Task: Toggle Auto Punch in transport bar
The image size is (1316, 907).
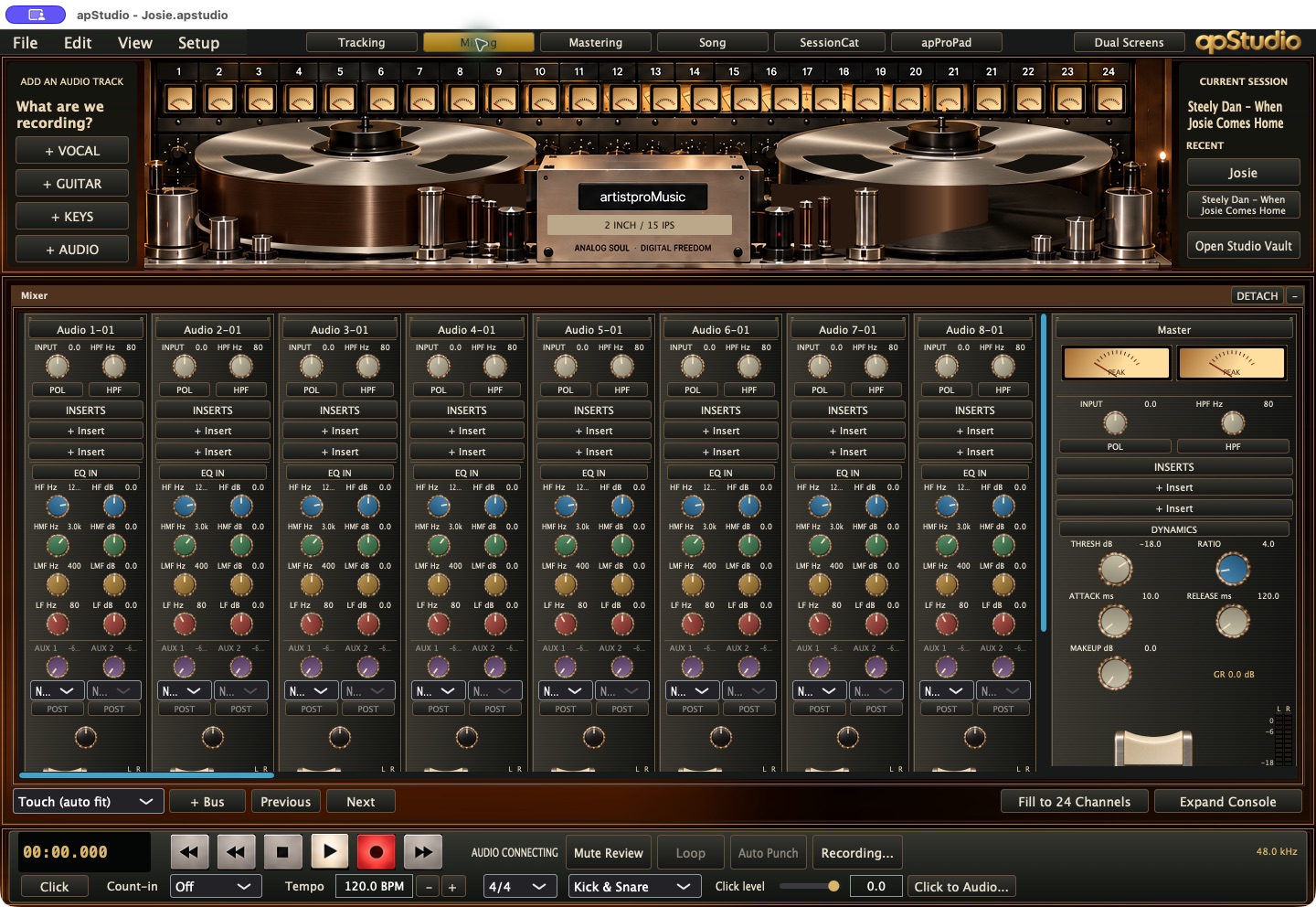Action: [x=768, y=853]
